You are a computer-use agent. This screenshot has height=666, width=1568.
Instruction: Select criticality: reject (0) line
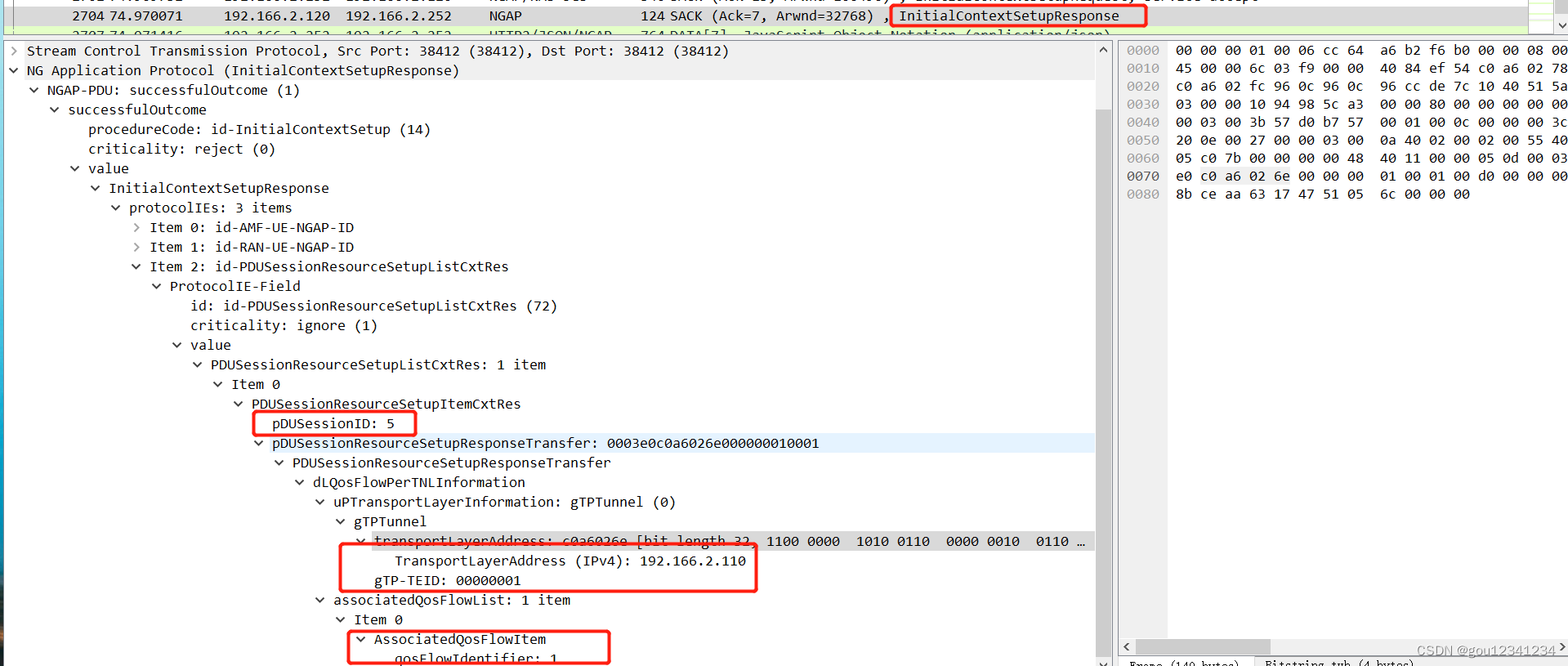tap(181, 149)
